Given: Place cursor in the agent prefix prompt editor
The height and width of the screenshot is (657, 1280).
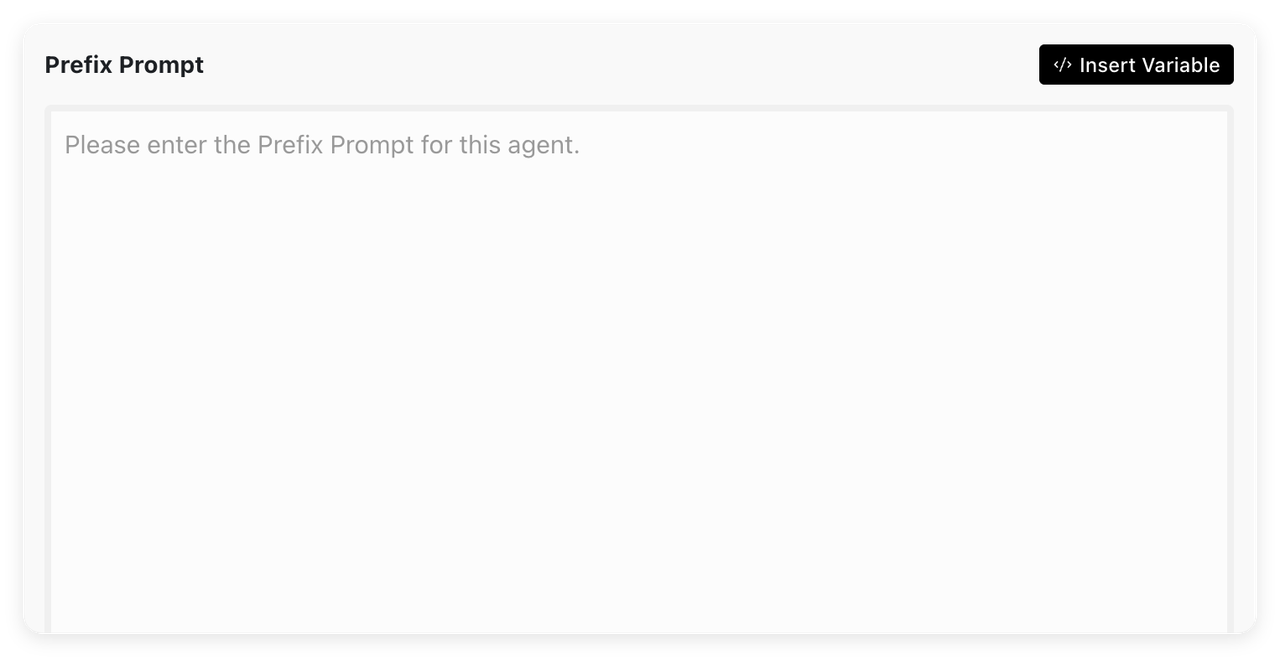Looking at the screenshot, I should coord(639,370).
